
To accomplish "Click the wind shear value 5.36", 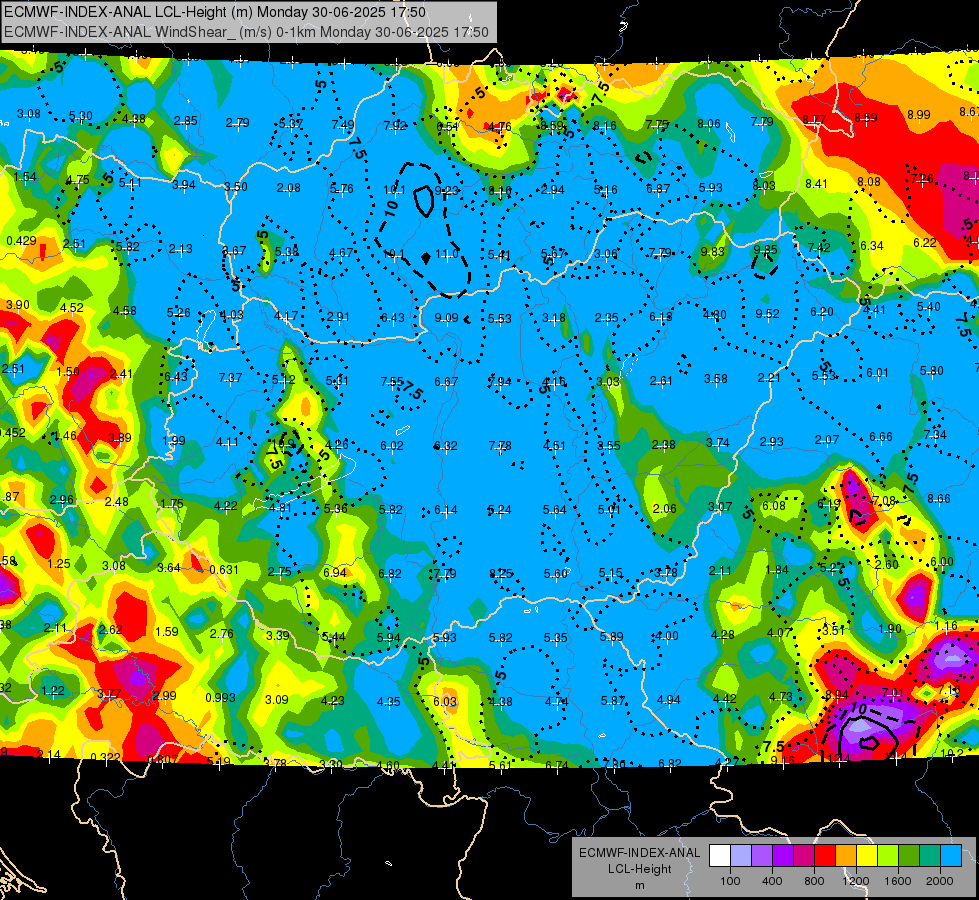I will (336, 508).
